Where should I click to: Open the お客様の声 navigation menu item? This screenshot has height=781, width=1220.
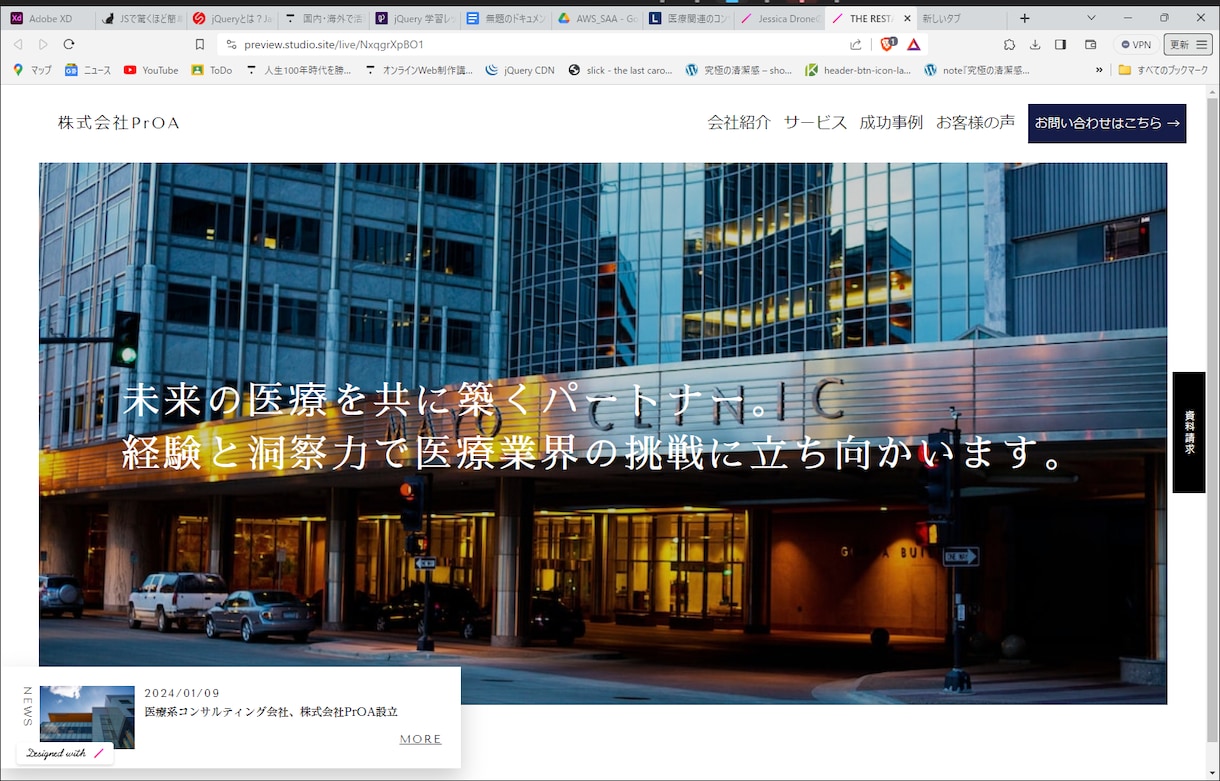pos(975,122)
